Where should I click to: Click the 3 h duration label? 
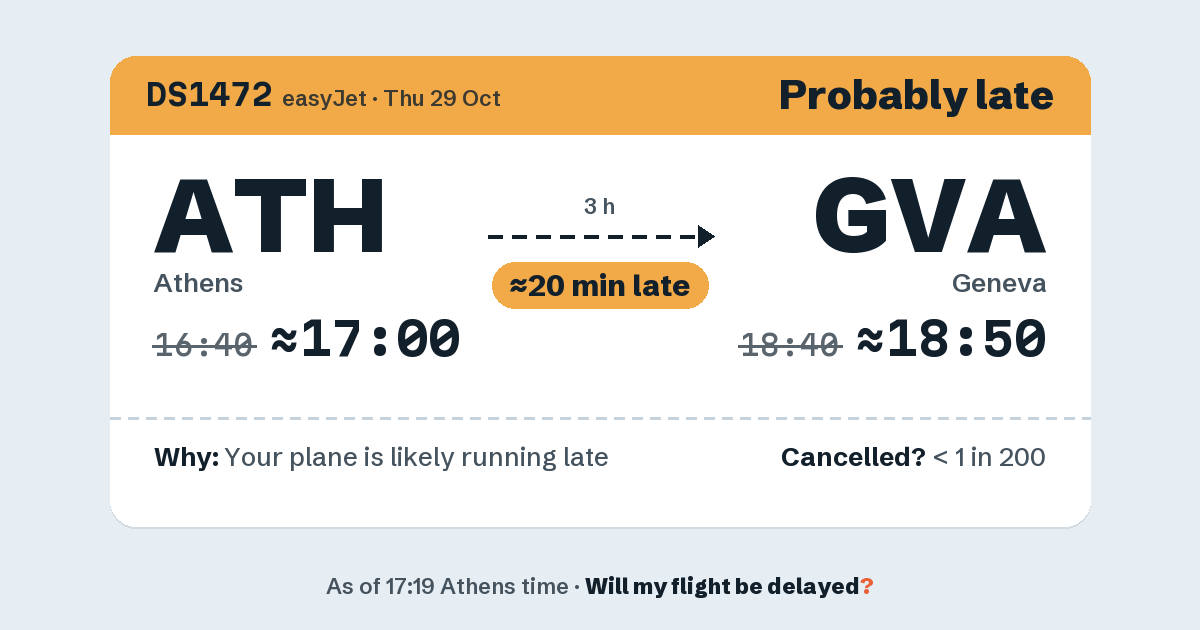[x=600, y=207]
